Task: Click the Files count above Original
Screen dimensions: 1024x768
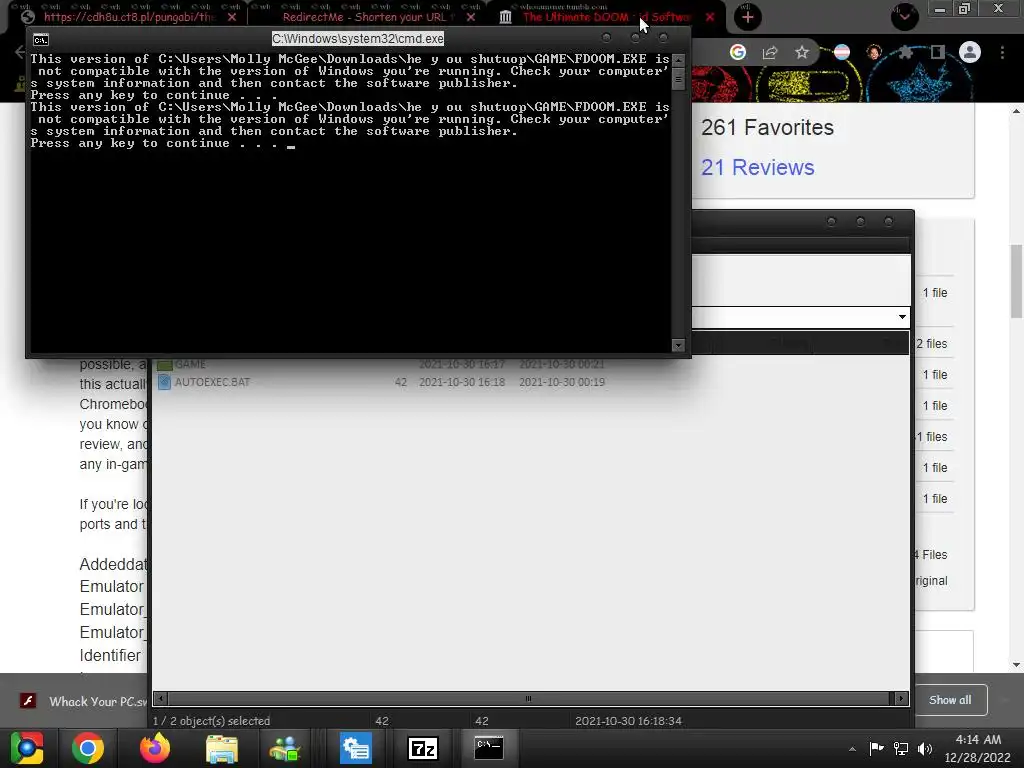Action: 931,555
